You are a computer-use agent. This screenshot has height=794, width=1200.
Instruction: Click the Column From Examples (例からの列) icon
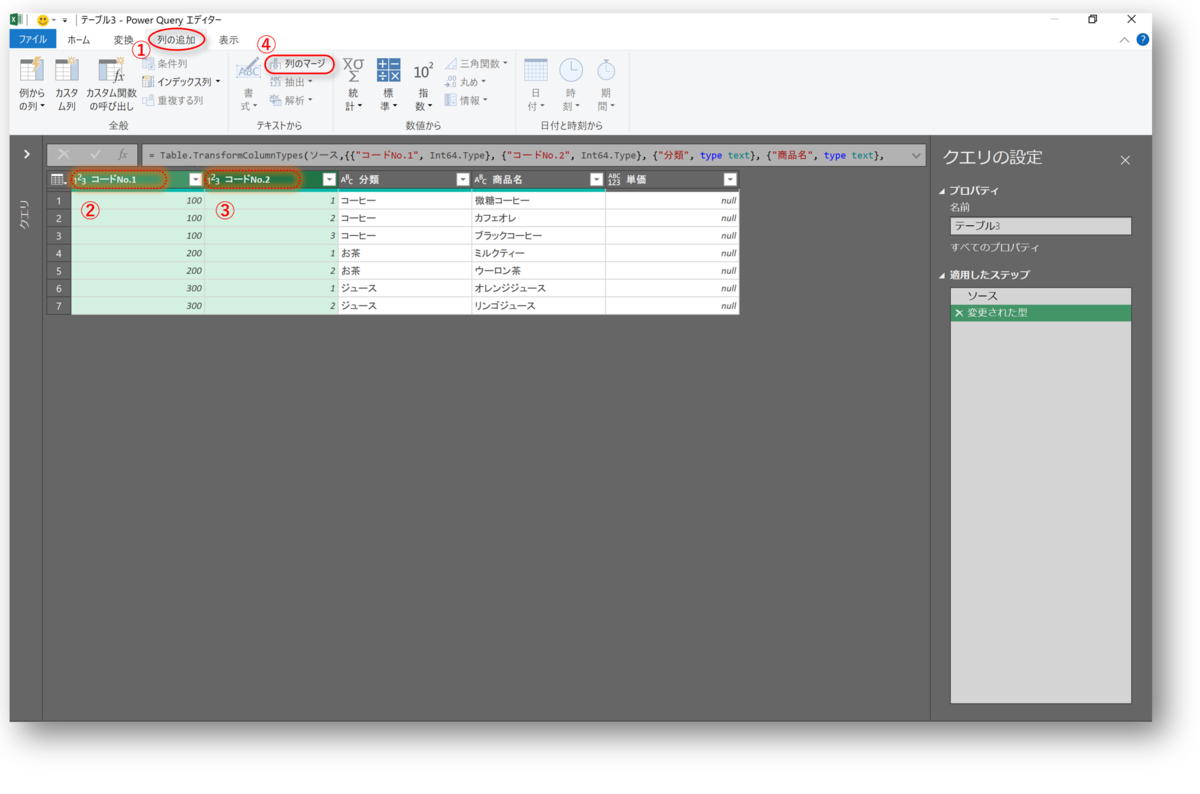[31, 70]
